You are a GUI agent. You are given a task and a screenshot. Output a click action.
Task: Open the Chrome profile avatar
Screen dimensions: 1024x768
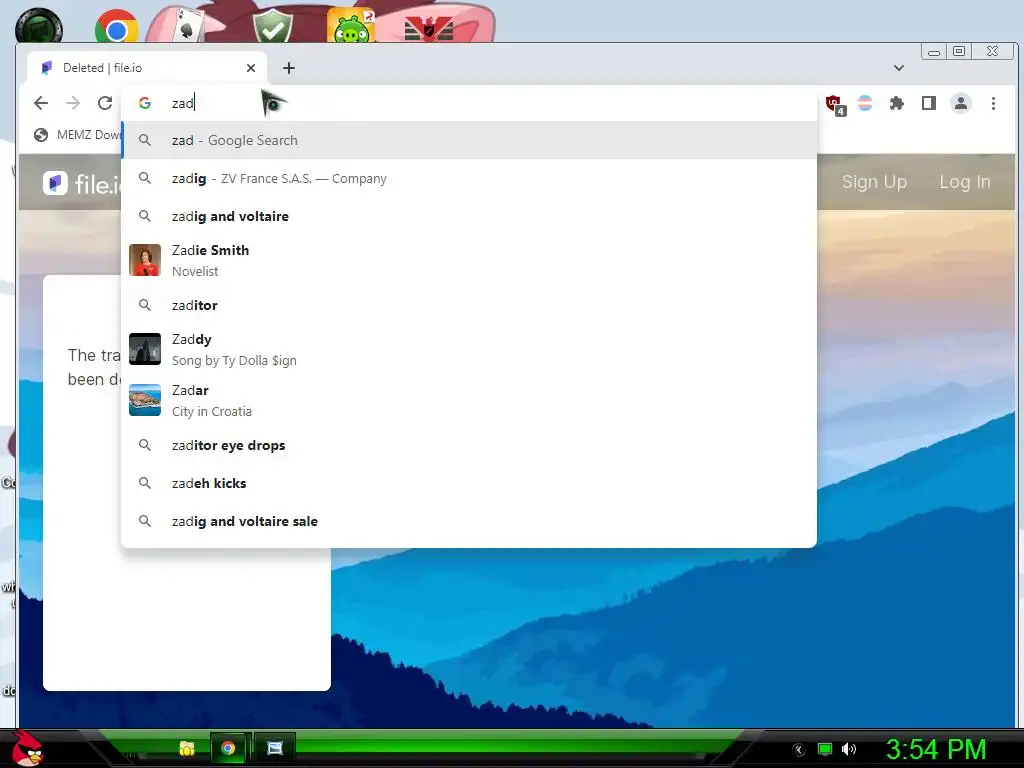(x=961, y=103)
